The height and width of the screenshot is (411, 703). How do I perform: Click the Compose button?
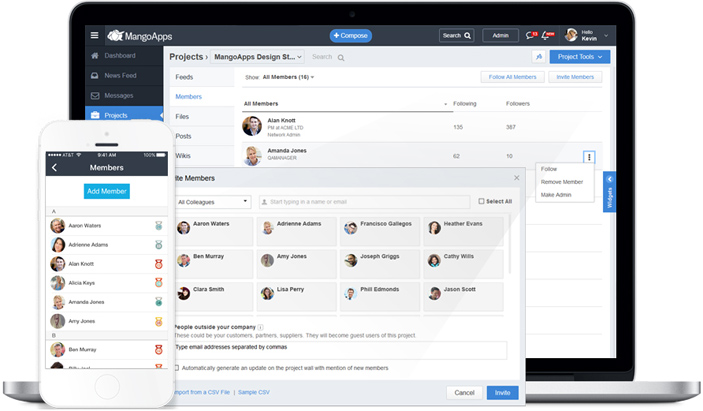tap(351, 35)
